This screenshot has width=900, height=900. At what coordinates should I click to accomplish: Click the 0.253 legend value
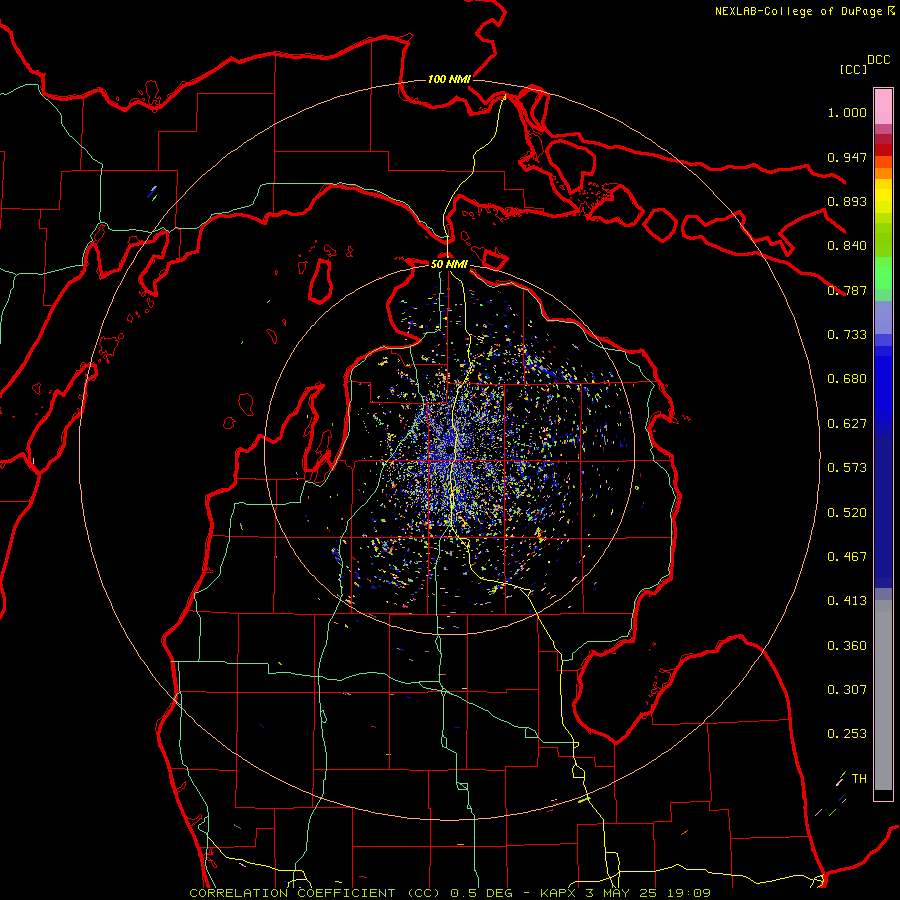(847, 734)
